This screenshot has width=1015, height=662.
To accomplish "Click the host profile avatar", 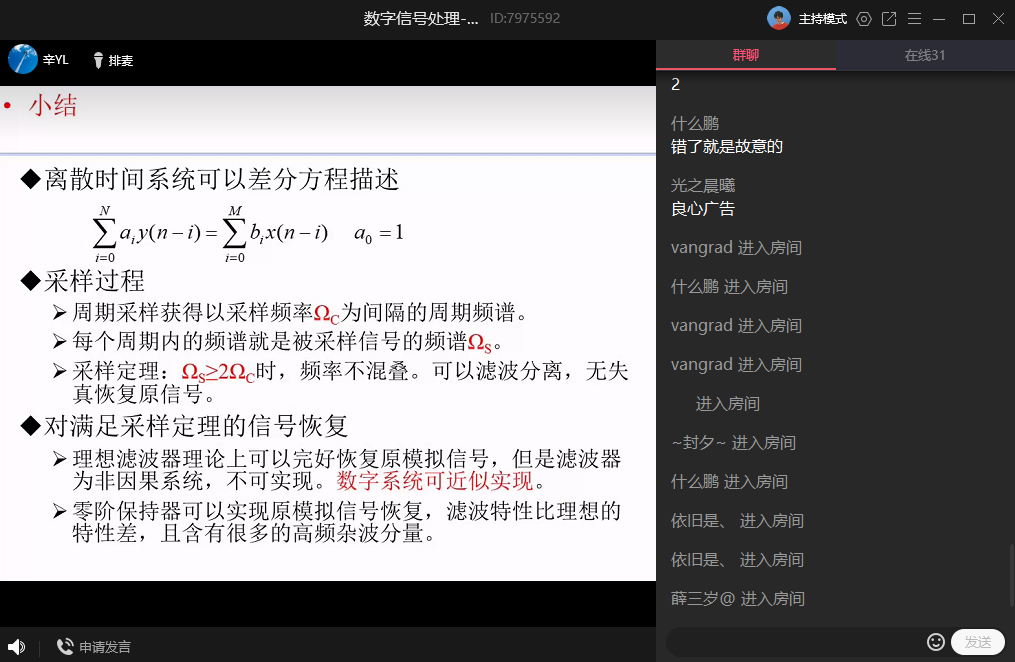I will pos(779,19).
